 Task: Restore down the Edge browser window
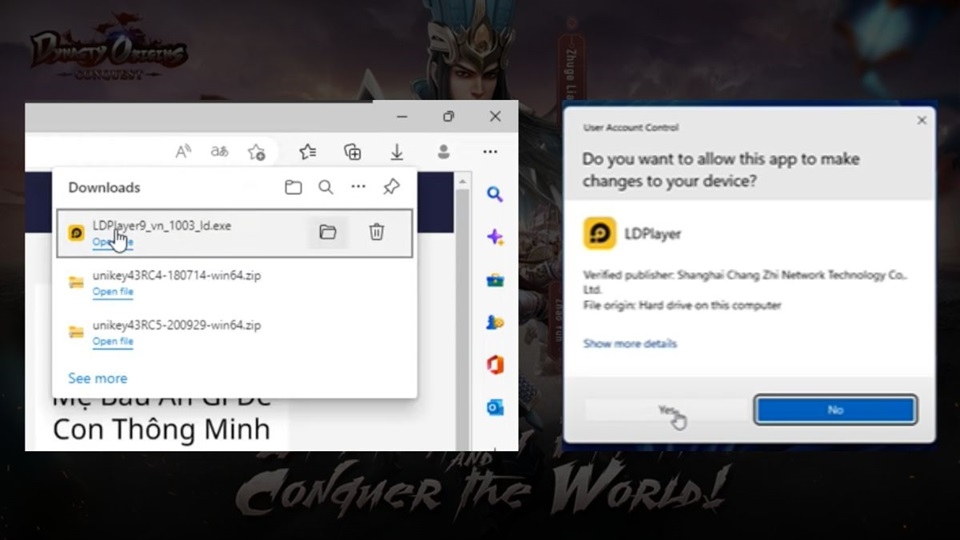click(x=449, y=116)
